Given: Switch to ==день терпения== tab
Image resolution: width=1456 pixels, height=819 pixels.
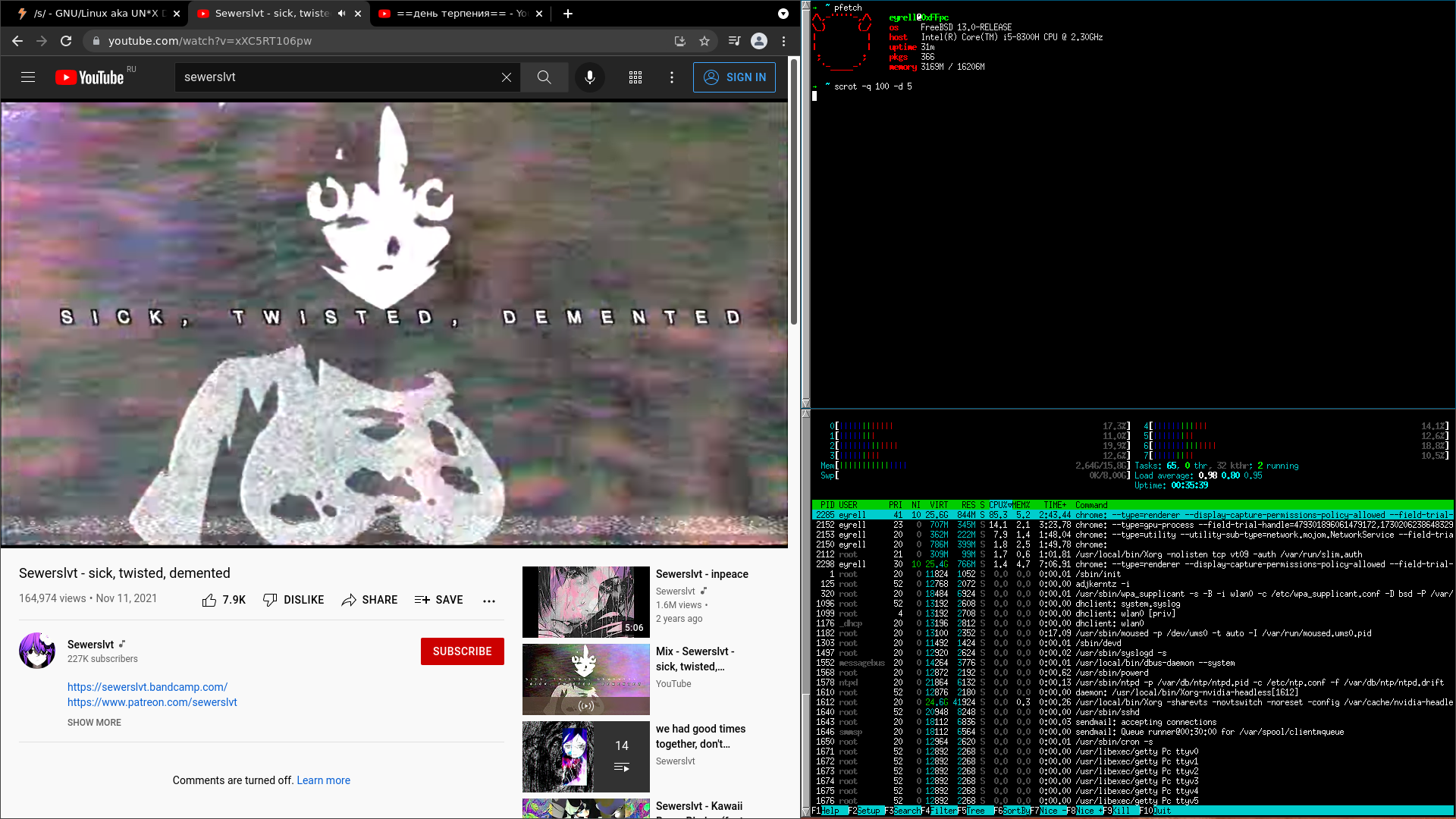Looking at the screenshot, I should [462, 14].
